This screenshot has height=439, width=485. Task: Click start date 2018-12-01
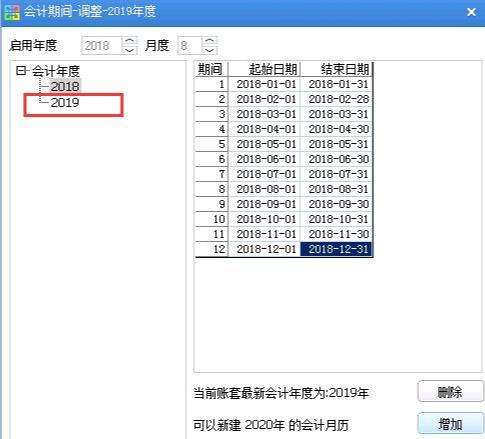pos(264,249)
